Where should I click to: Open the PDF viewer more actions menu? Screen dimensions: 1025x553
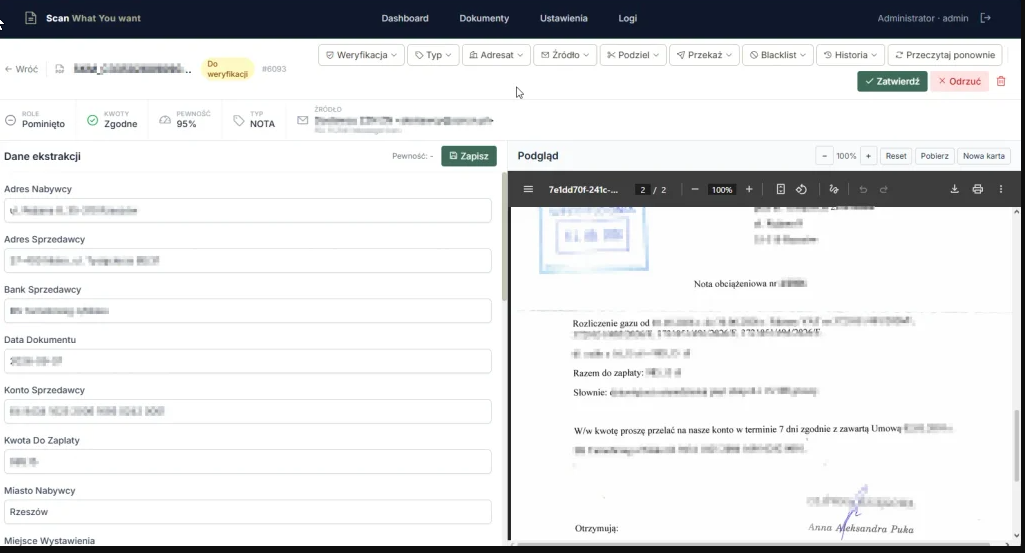[1001, 190]
